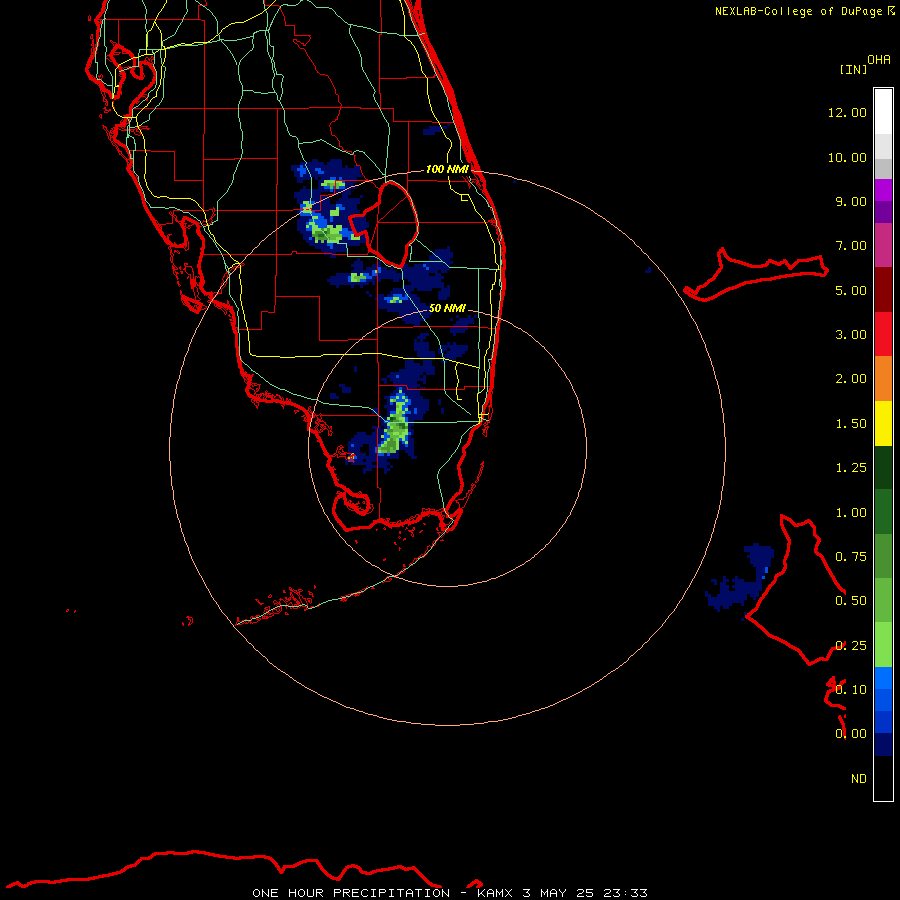900x900 pixels.
Task: Click the 0.75 legend value
Action: pos(851,557)
